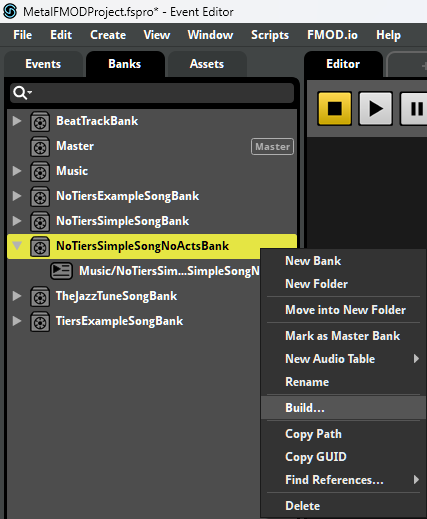Collapse the NoTiersSimpleSongNoActsBank node

click(17, 246)
